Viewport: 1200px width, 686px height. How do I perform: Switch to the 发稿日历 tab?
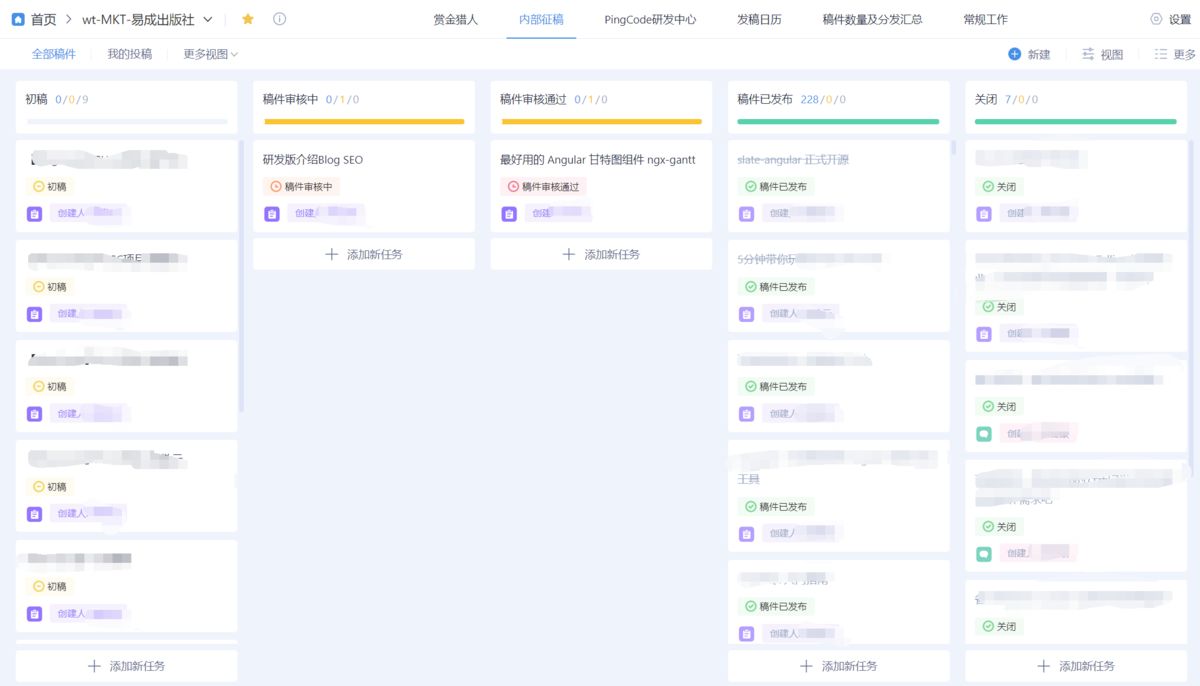click(x=759, y=19)
